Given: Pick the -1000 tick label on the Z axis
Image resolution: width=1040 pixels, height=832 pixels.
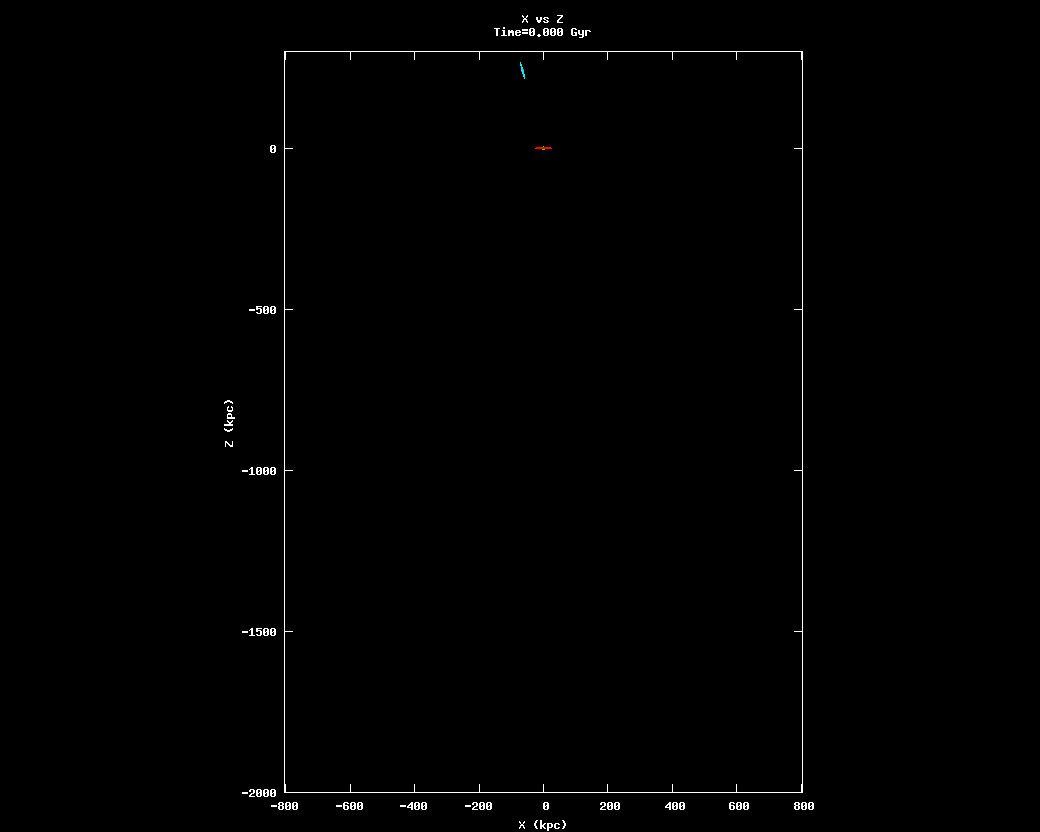Looking at the screenshot, I should [259, 471].
